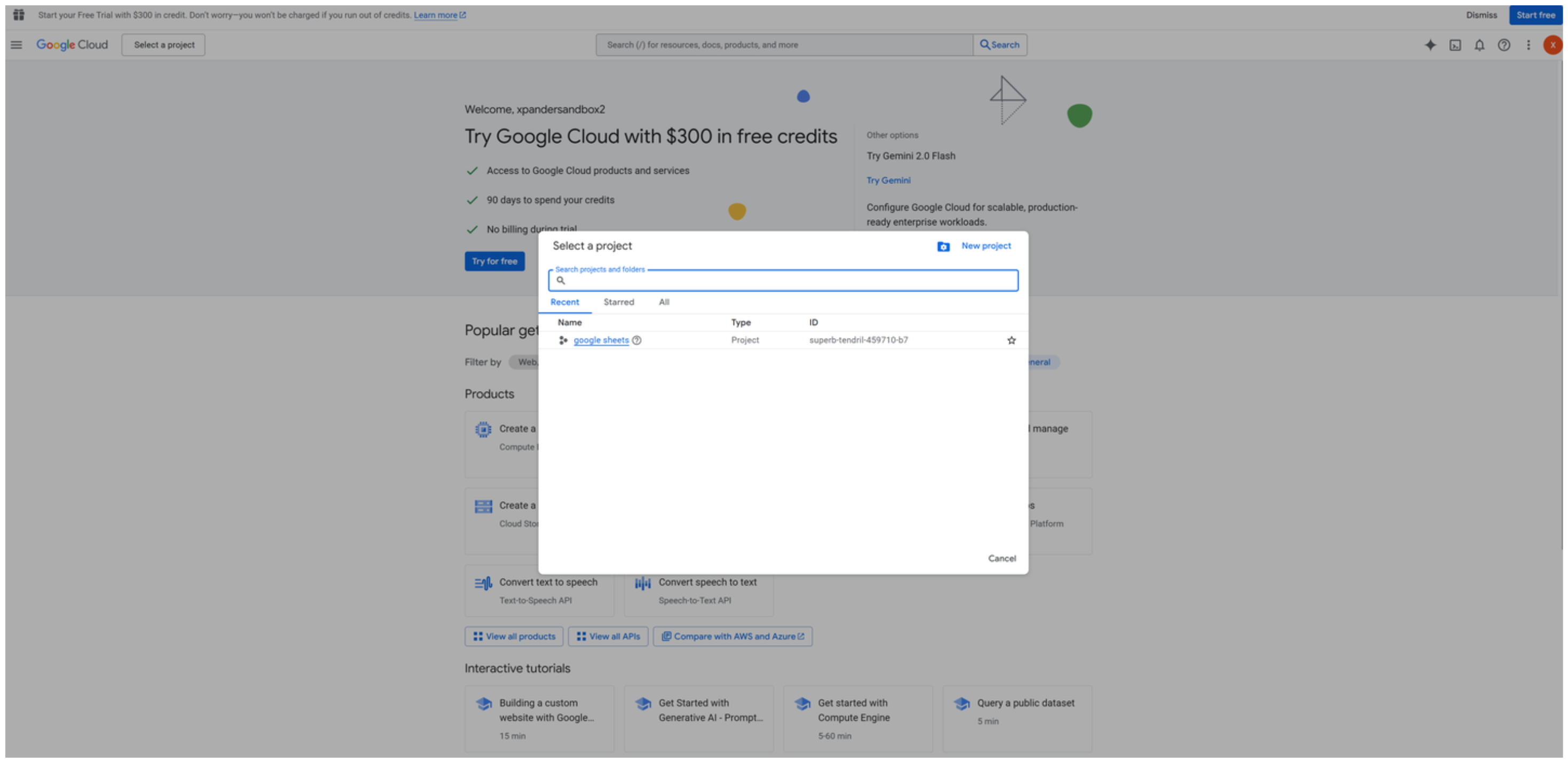Image resolution: width=1568 pixels, height=763 pixels.
Task: Open the three-dot settings menu
Action: [x=1528, y=44]
